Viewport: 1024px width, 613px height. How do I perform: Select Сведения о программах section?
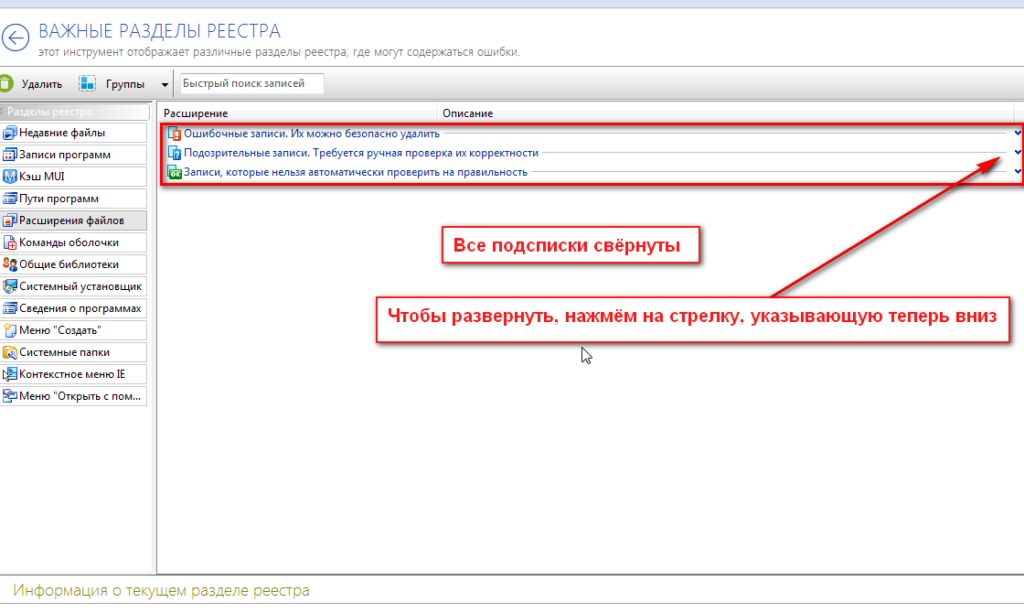(73, 308)
